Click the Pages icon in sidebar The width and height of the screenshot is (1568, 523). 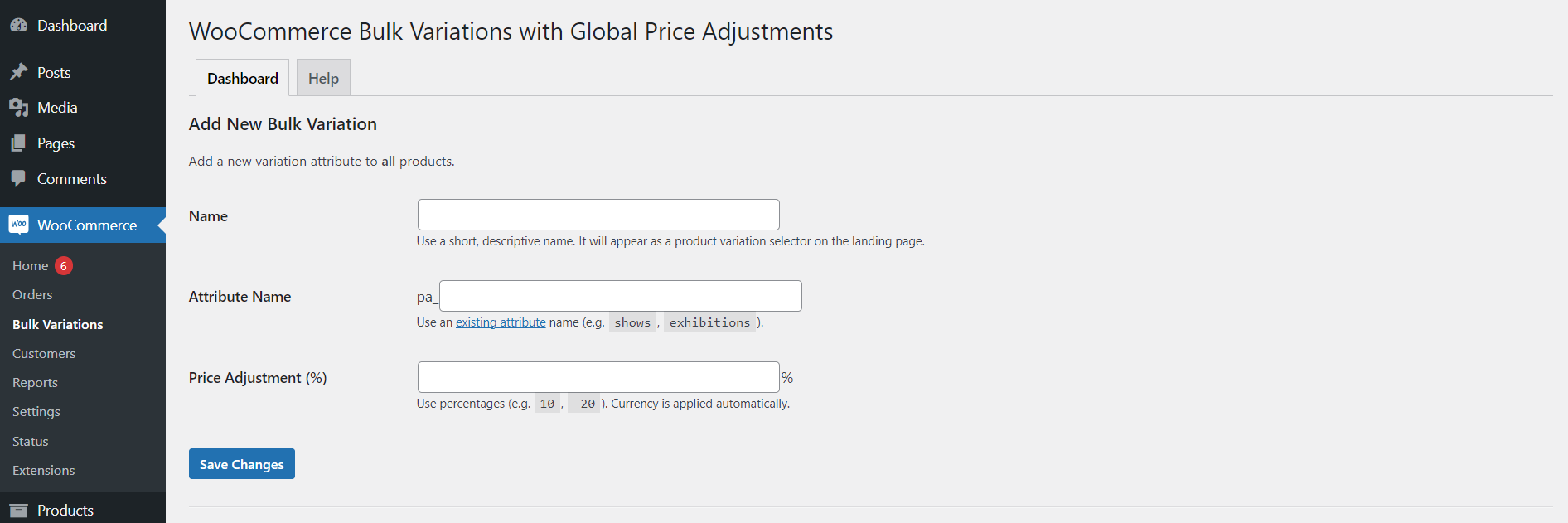coord(18,143)
